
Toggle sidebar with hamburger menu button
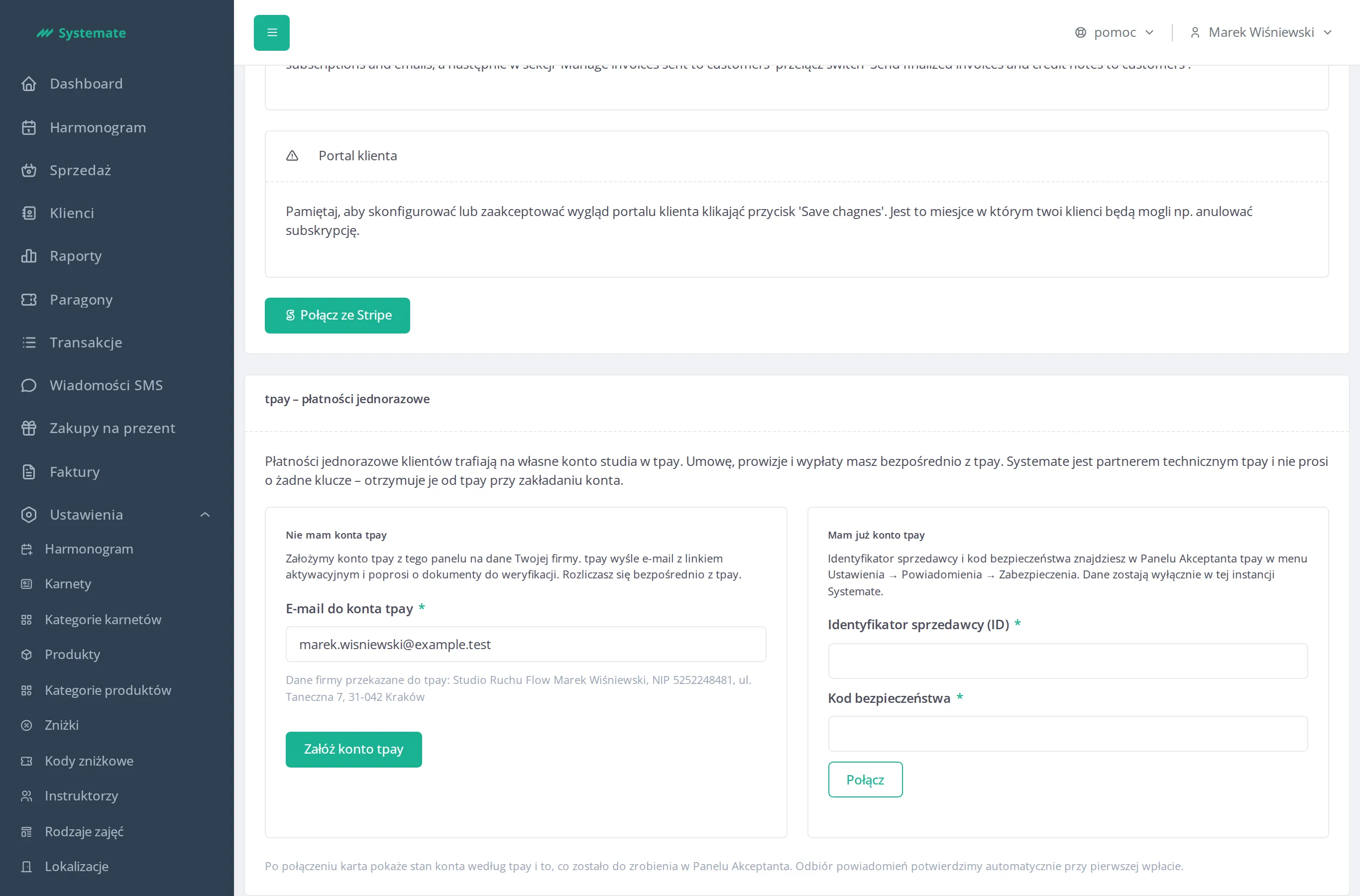[x=271, y=32]
